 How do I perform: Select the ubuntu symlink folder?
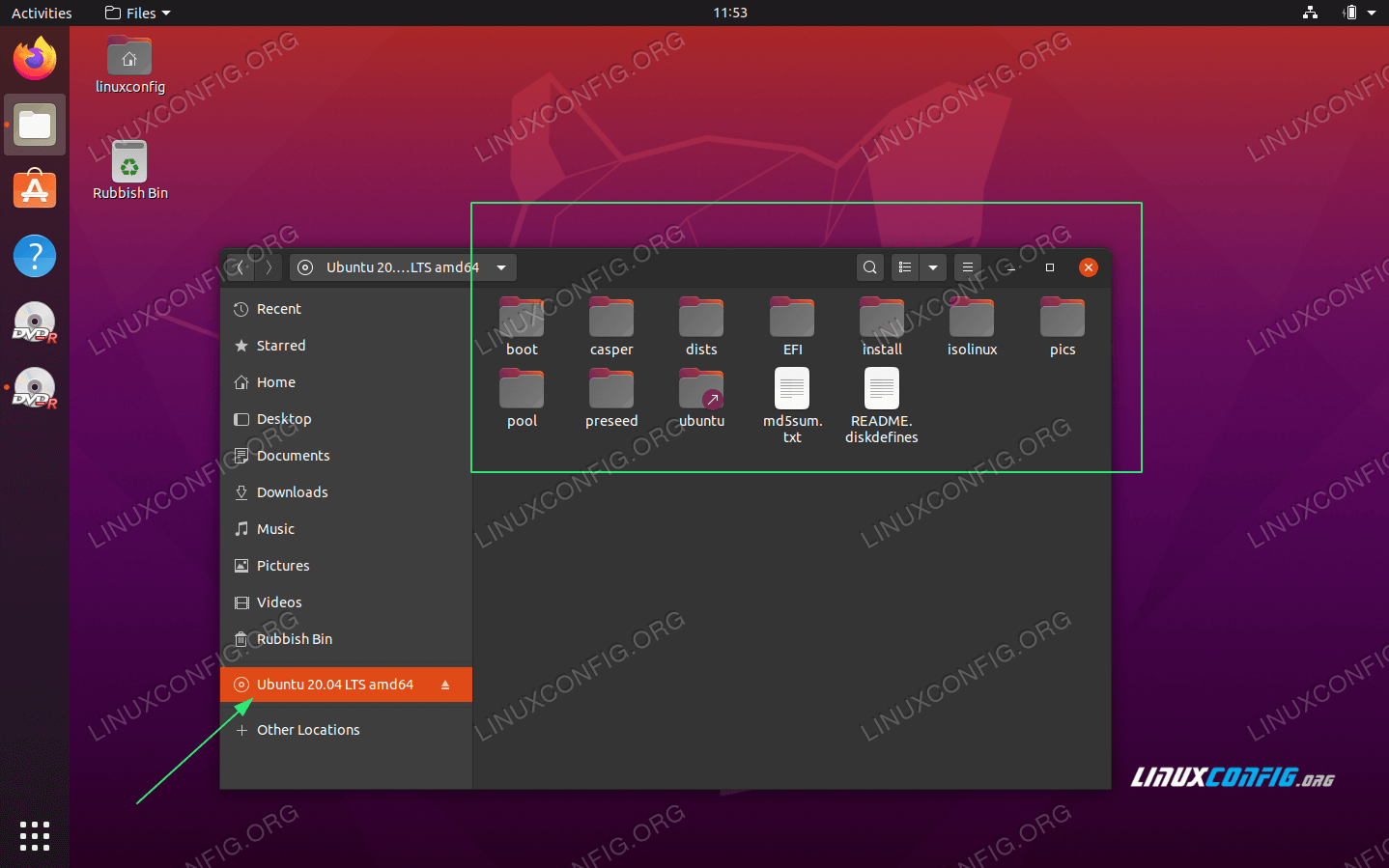(701, 398)
